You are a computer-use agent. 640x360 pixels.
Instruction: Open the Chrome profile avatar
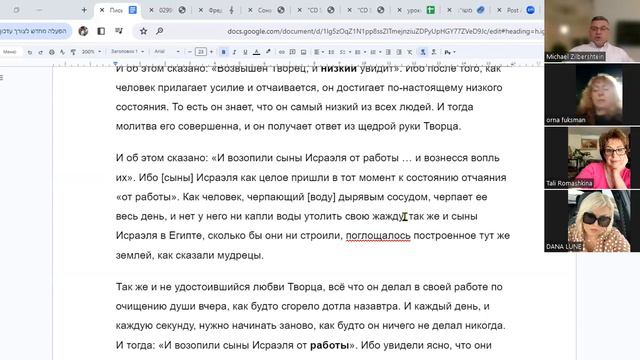tap(83, 31)
